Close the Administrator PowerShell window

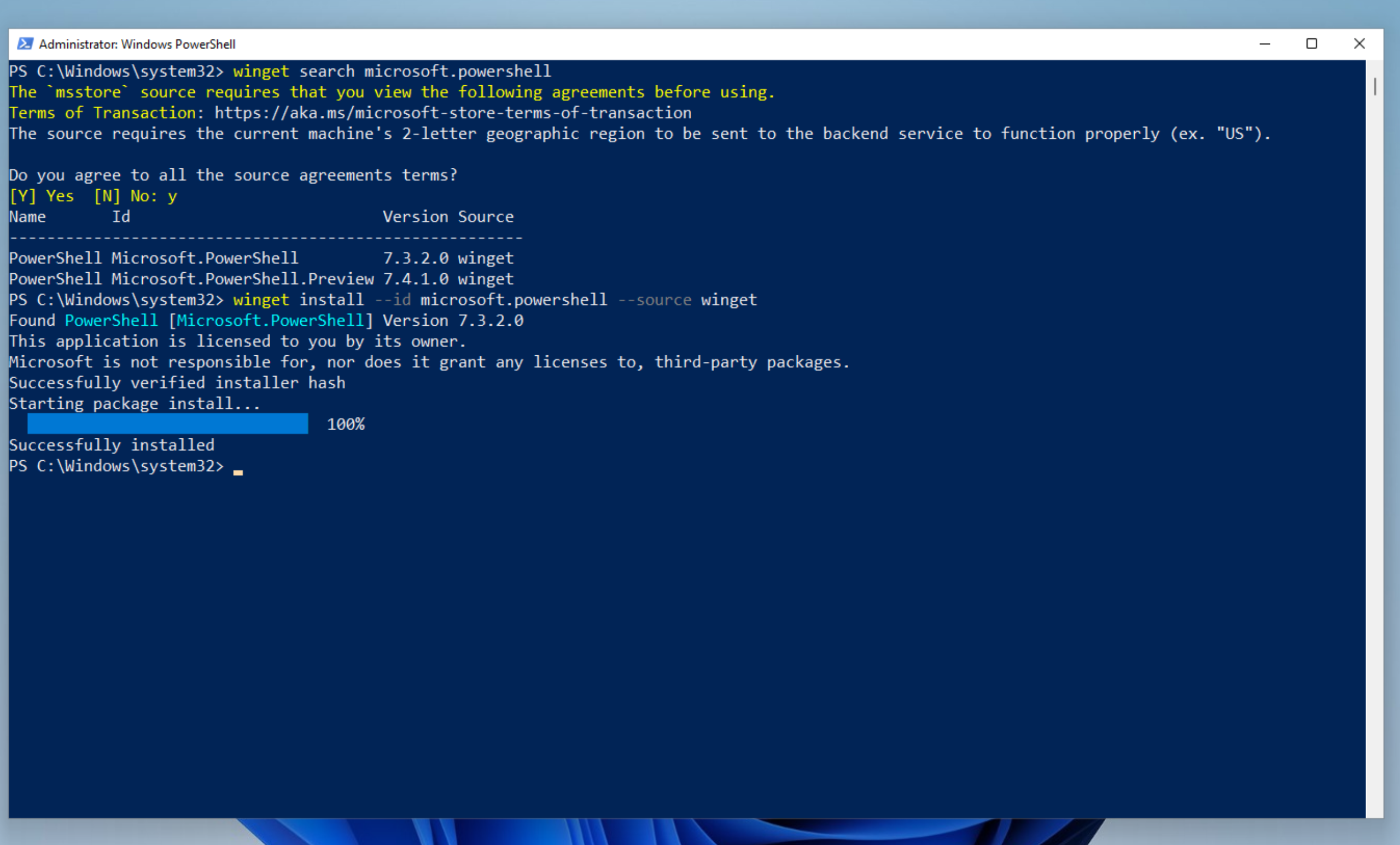1359,44
